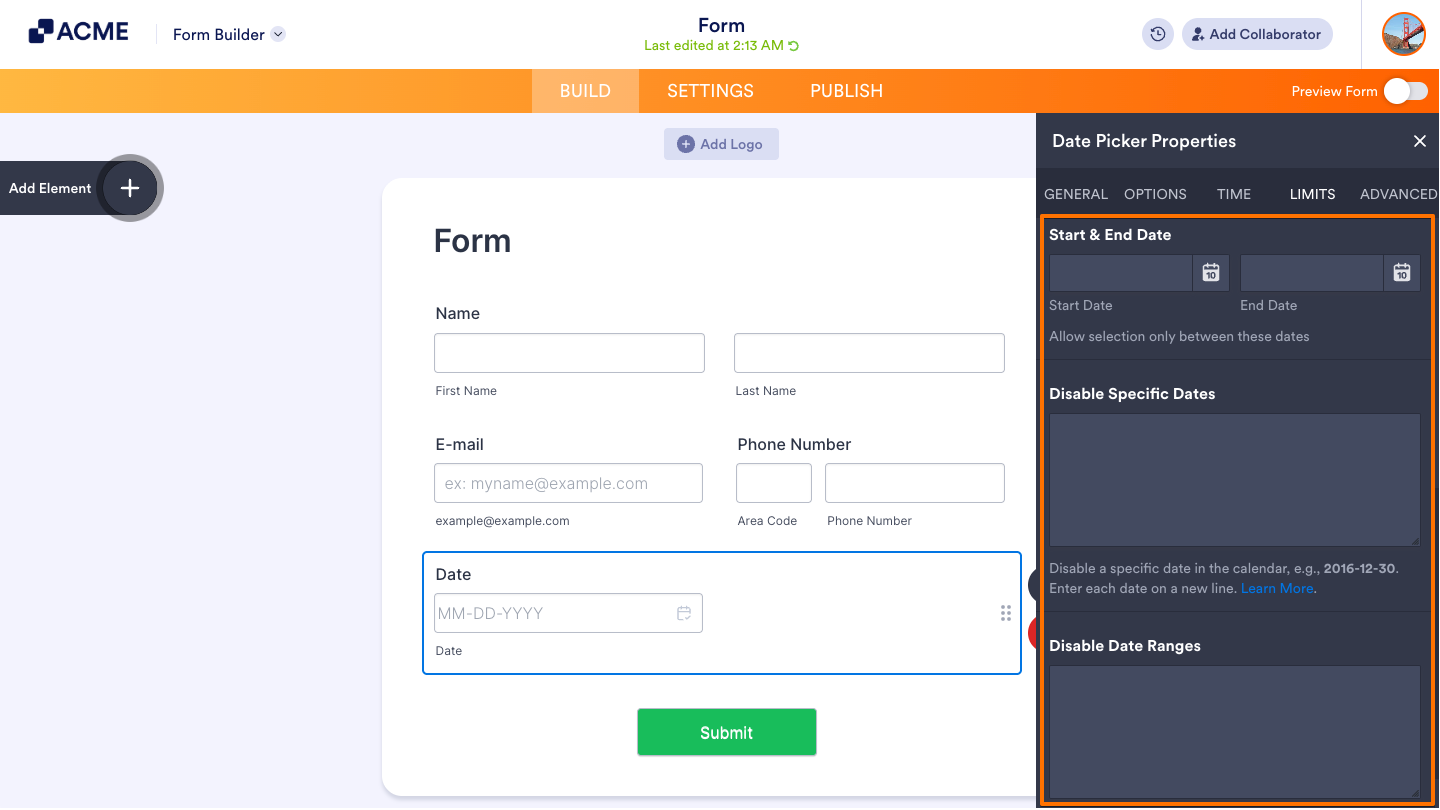Image resolution: width=1440 pixels, height=810 pixels.
Task: Close the Date Picker Properties panel
Action: [1420, 141]
